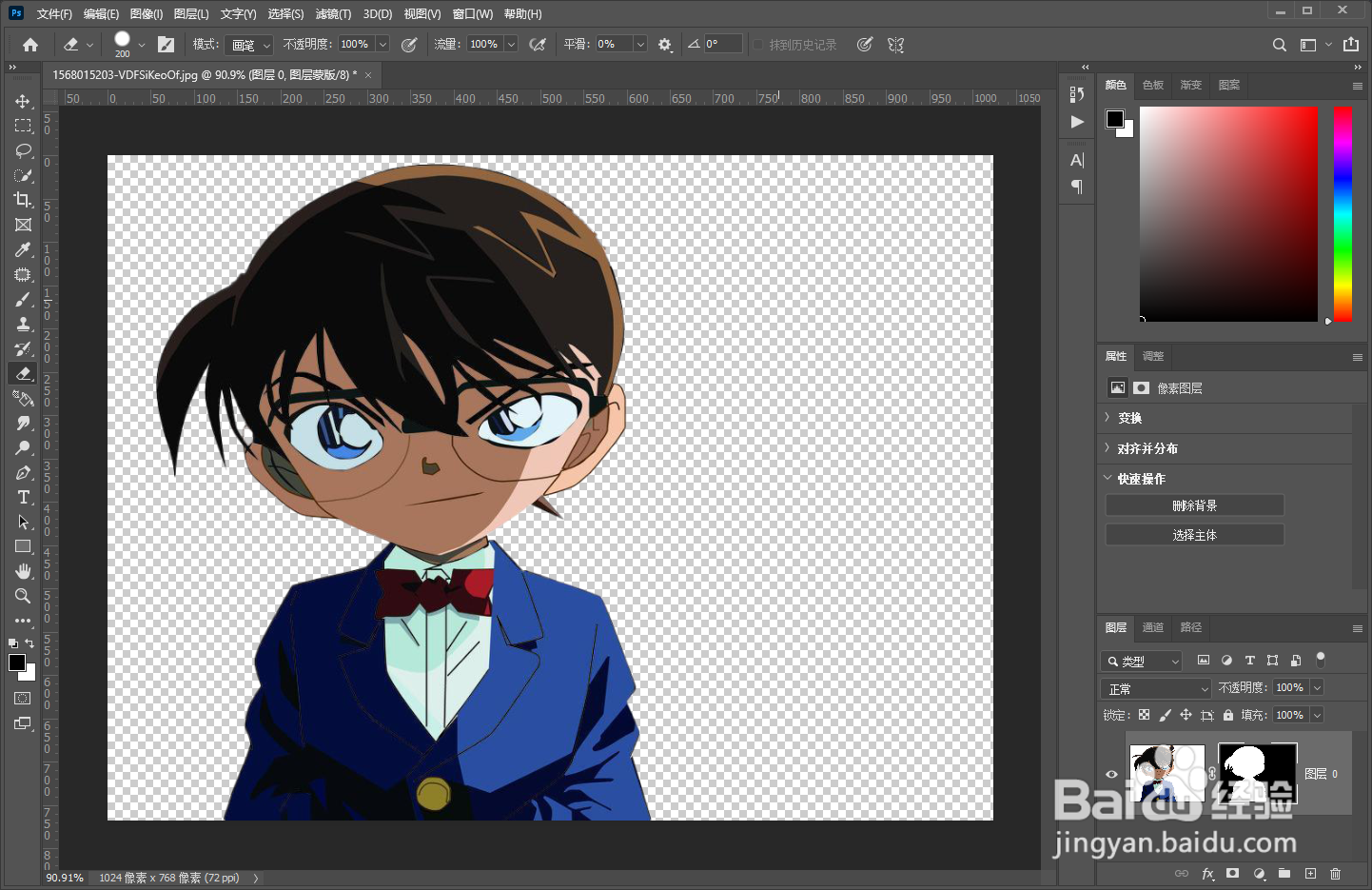1372x890 pixels.
Task: Select the Brush tool
Action: [x=23, y=299]
